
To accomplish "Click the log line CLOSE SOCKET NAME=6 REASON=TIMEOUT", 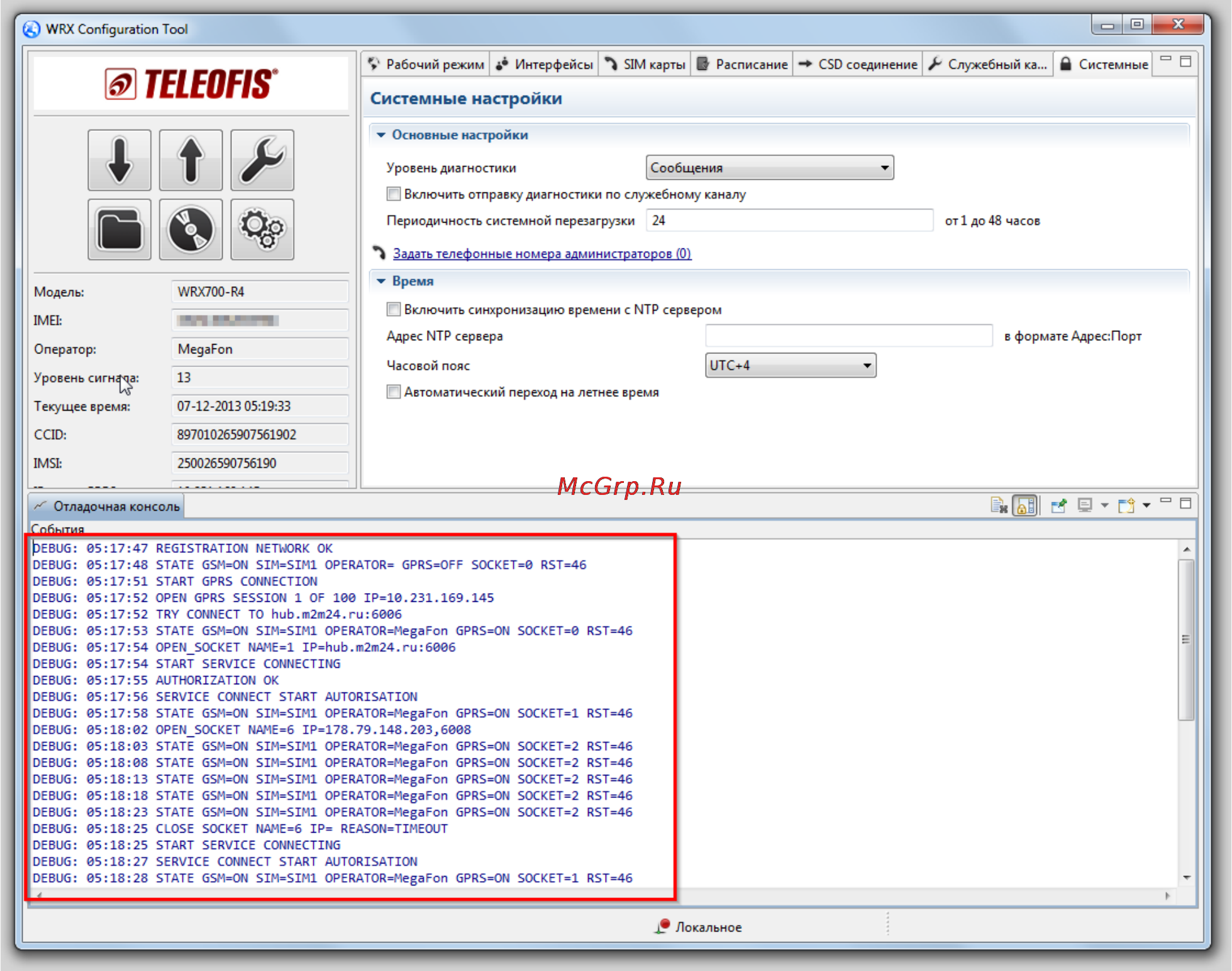I will 240,829.
